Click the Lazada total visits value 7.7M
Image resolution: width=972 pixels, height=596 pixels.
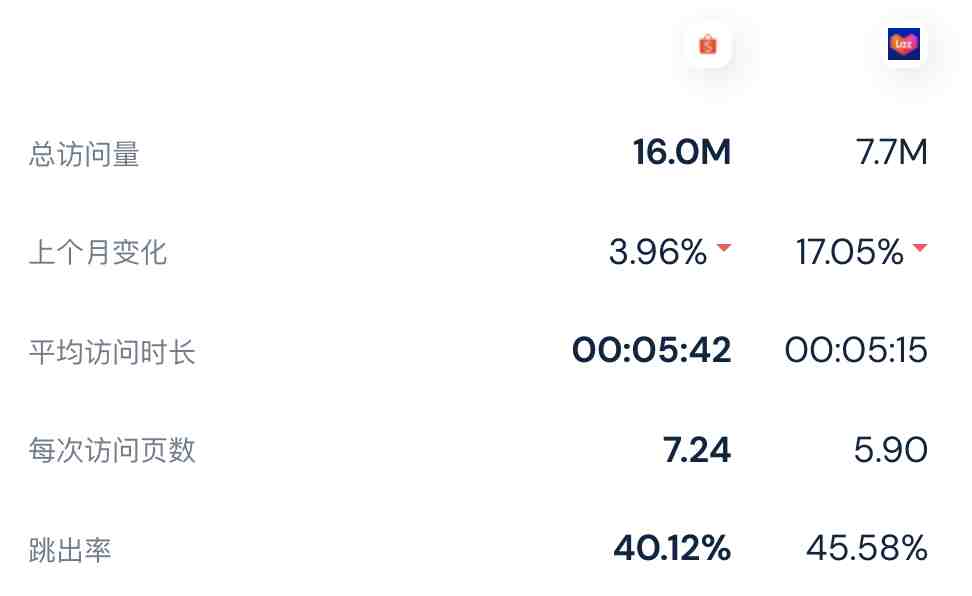pos(891,152)
